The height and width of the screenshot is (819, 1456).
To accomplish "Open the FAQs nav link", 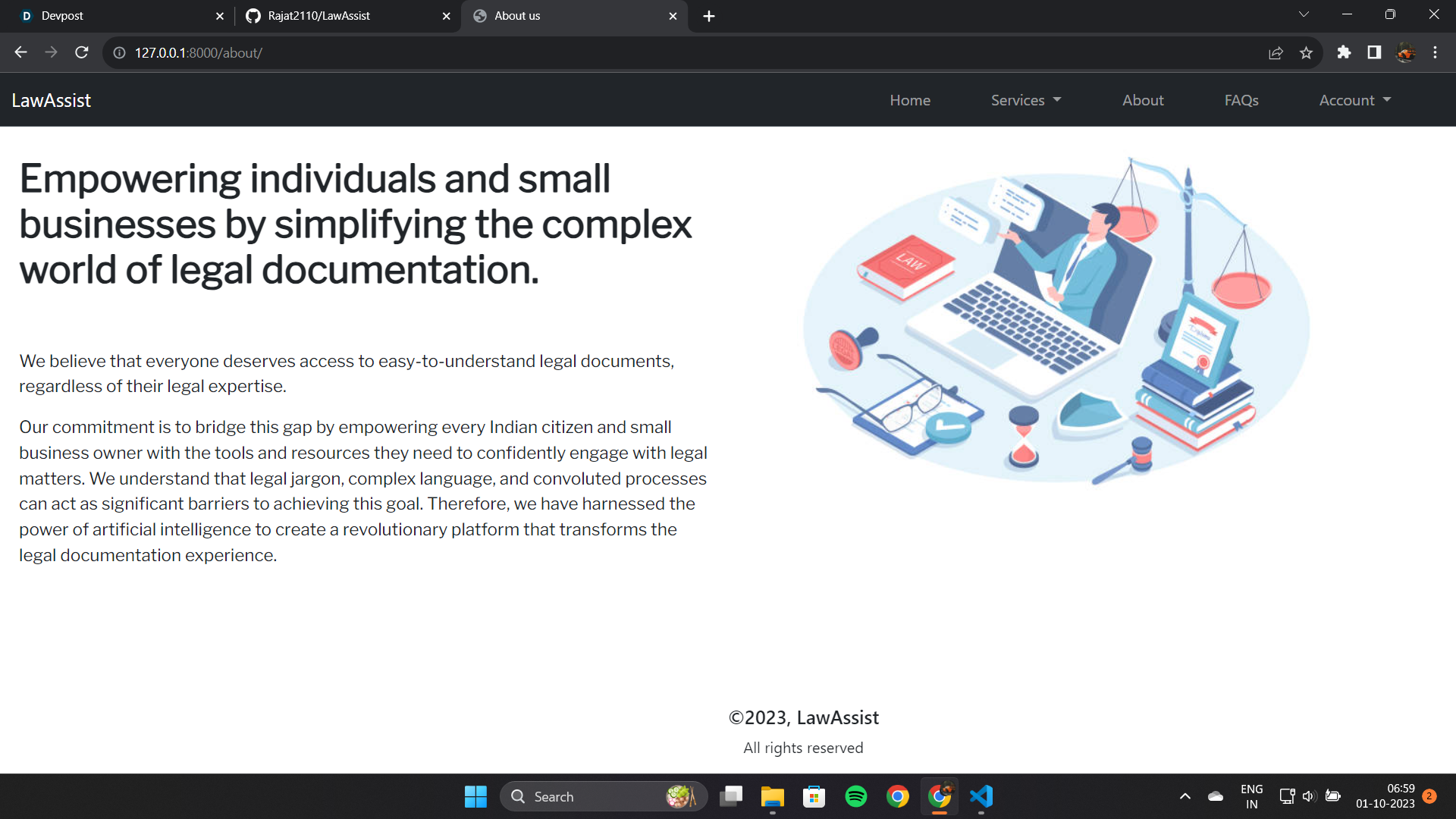I will (x=1241, y=100).
